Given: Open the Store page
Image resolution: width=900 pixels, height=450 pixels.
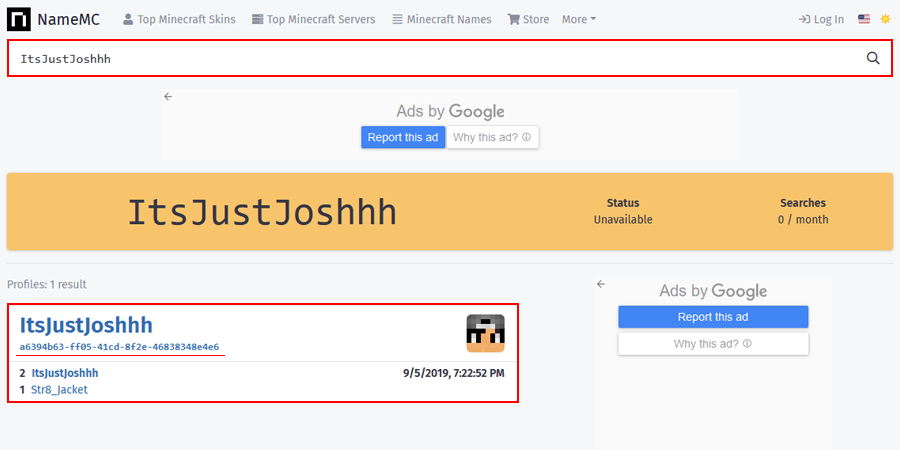Looking at the screenshot, I should tap(528, 20).
